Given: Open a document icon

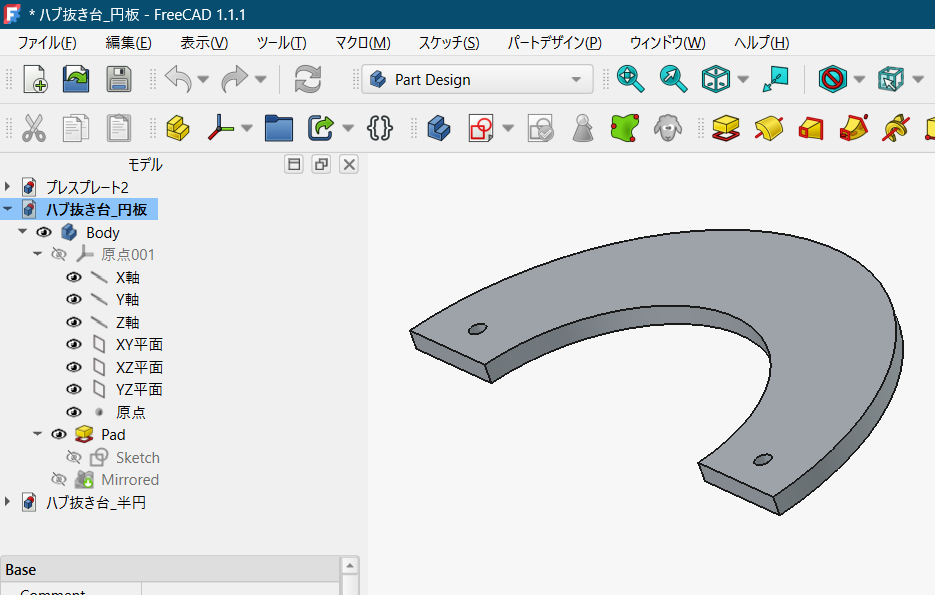Looking at the screenshot, I should click(76, 79).
